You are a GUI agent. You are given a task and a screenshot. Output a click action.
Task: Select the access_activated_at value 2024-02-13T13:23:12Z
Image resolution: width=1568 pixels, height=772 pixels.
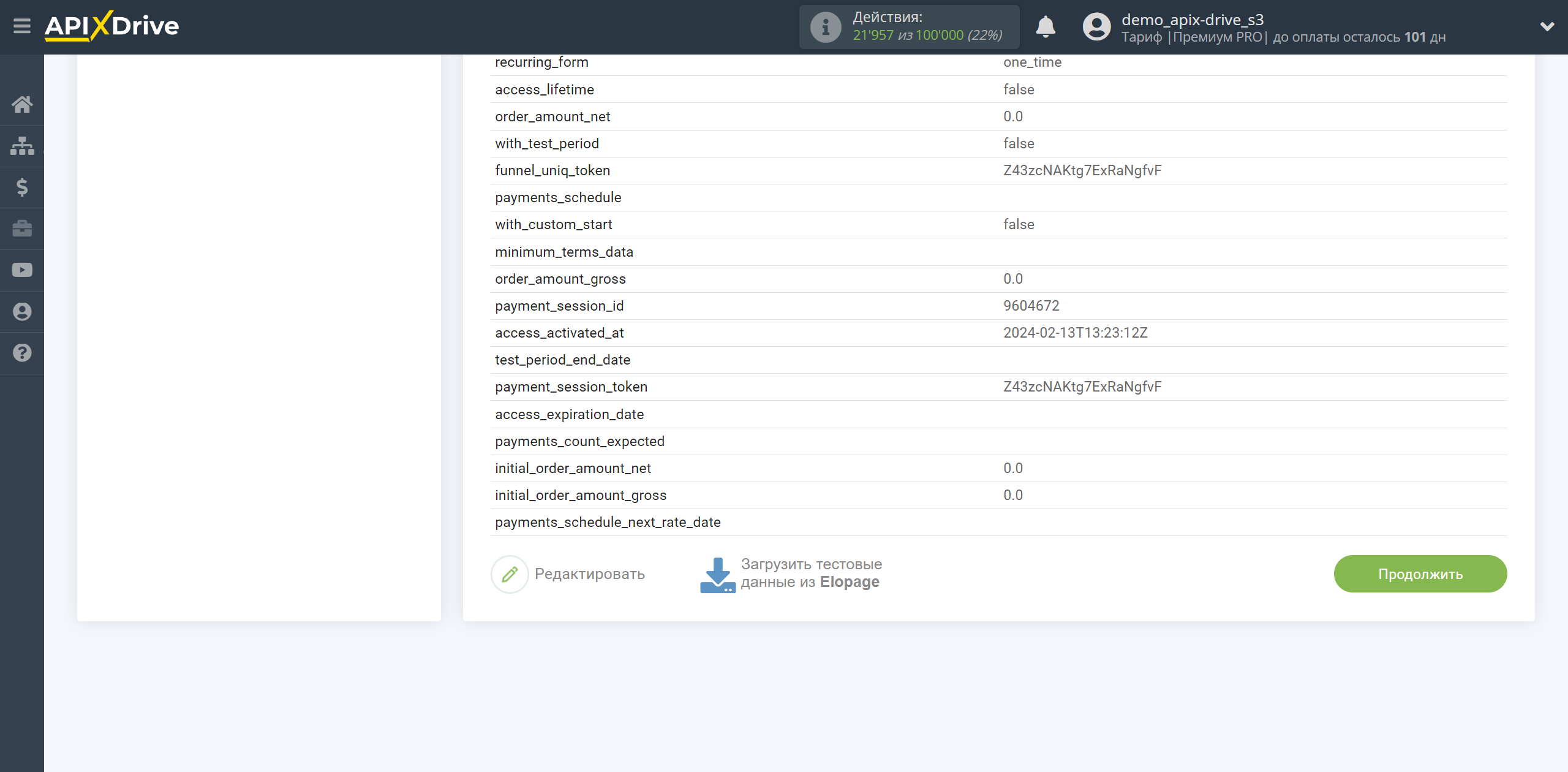[1076, 333]
